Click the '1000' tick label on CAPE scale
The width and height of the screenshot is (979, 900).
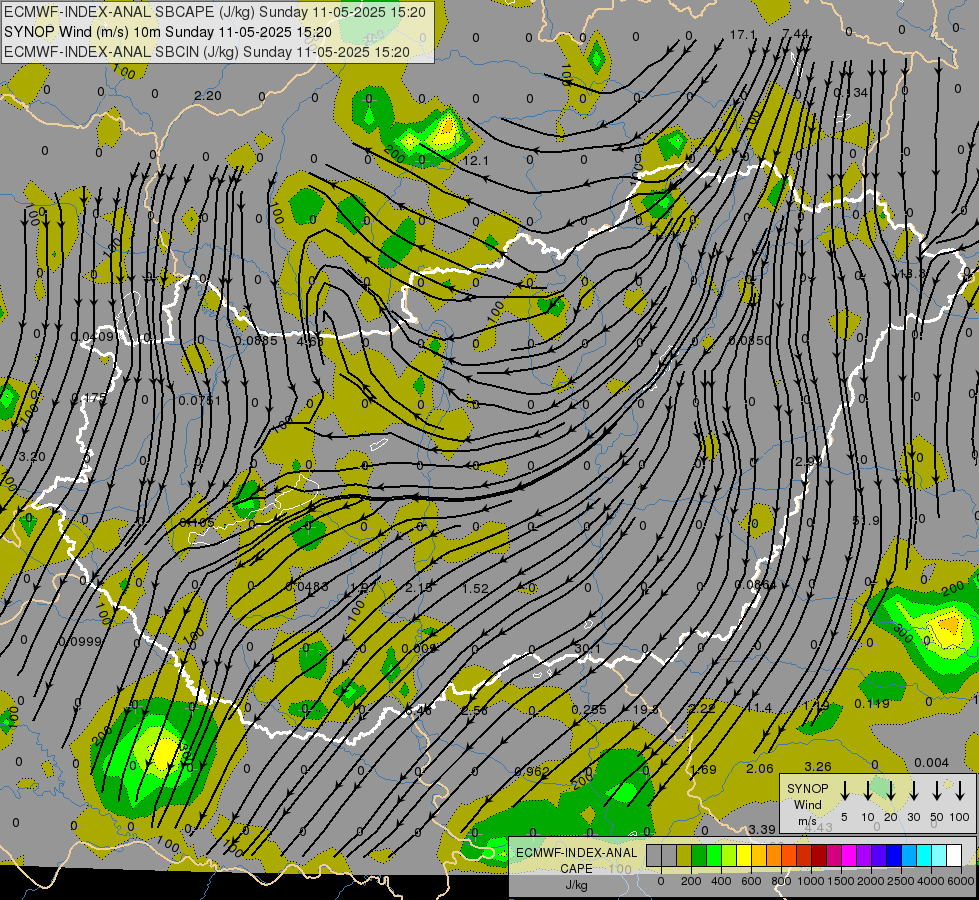(x=811, y=881)
